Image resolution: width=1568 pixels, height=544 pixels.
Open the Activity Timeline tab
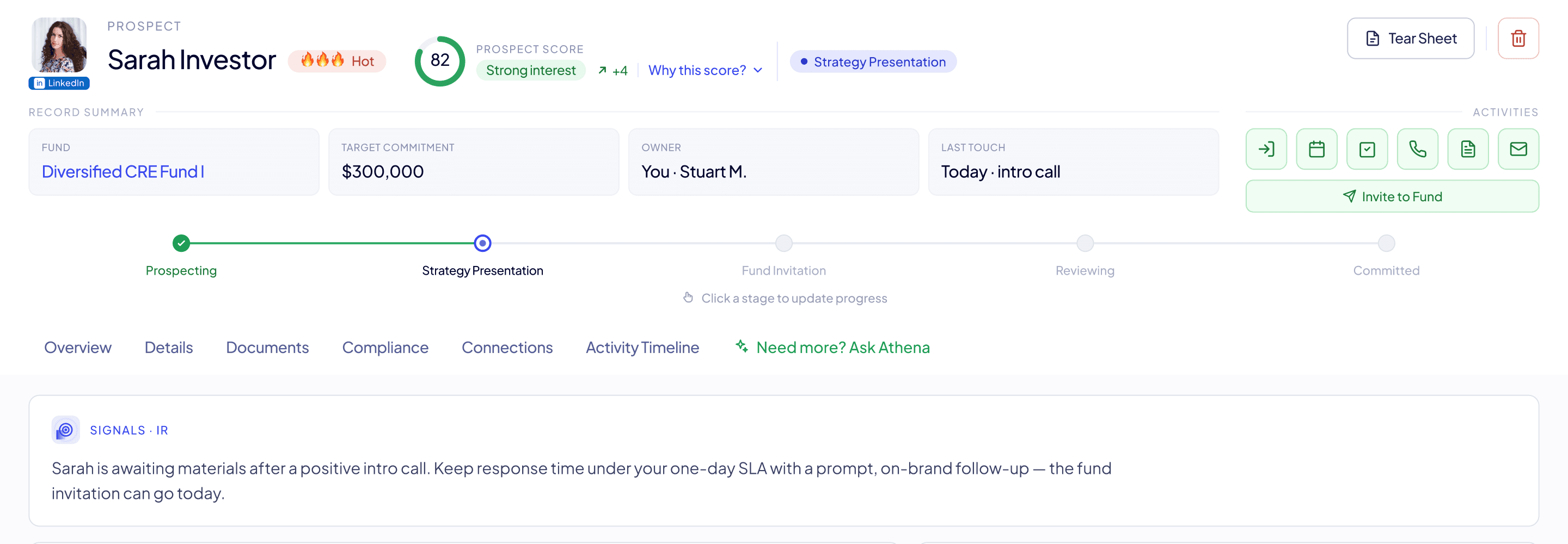tap(642, 348)
